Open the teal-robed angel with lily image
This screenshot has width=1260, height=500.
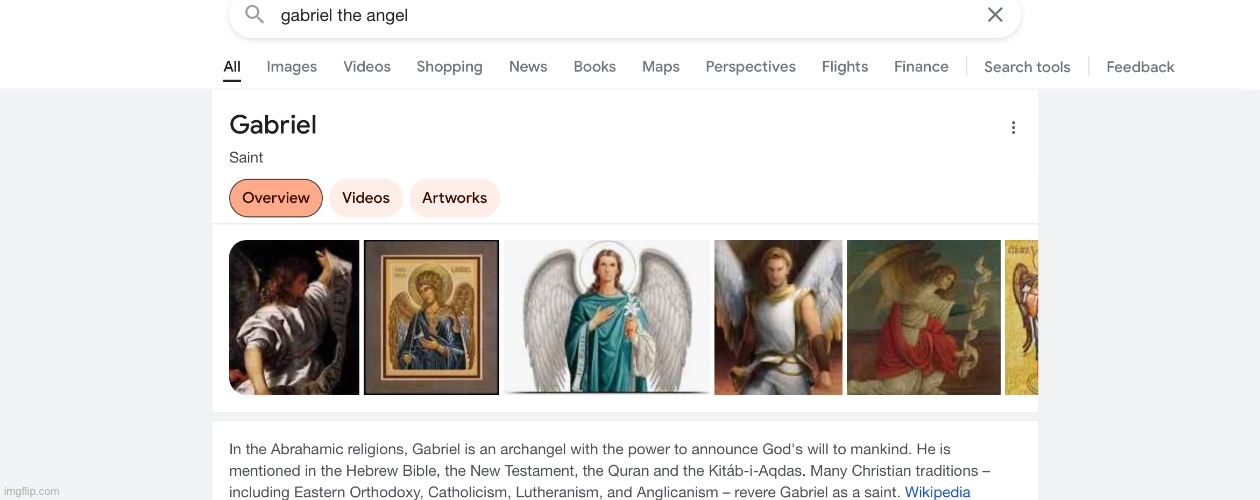607,317
